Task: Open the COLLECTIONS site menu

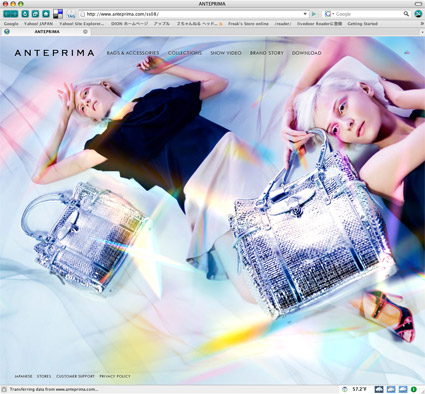Action: tap(185, 53)
